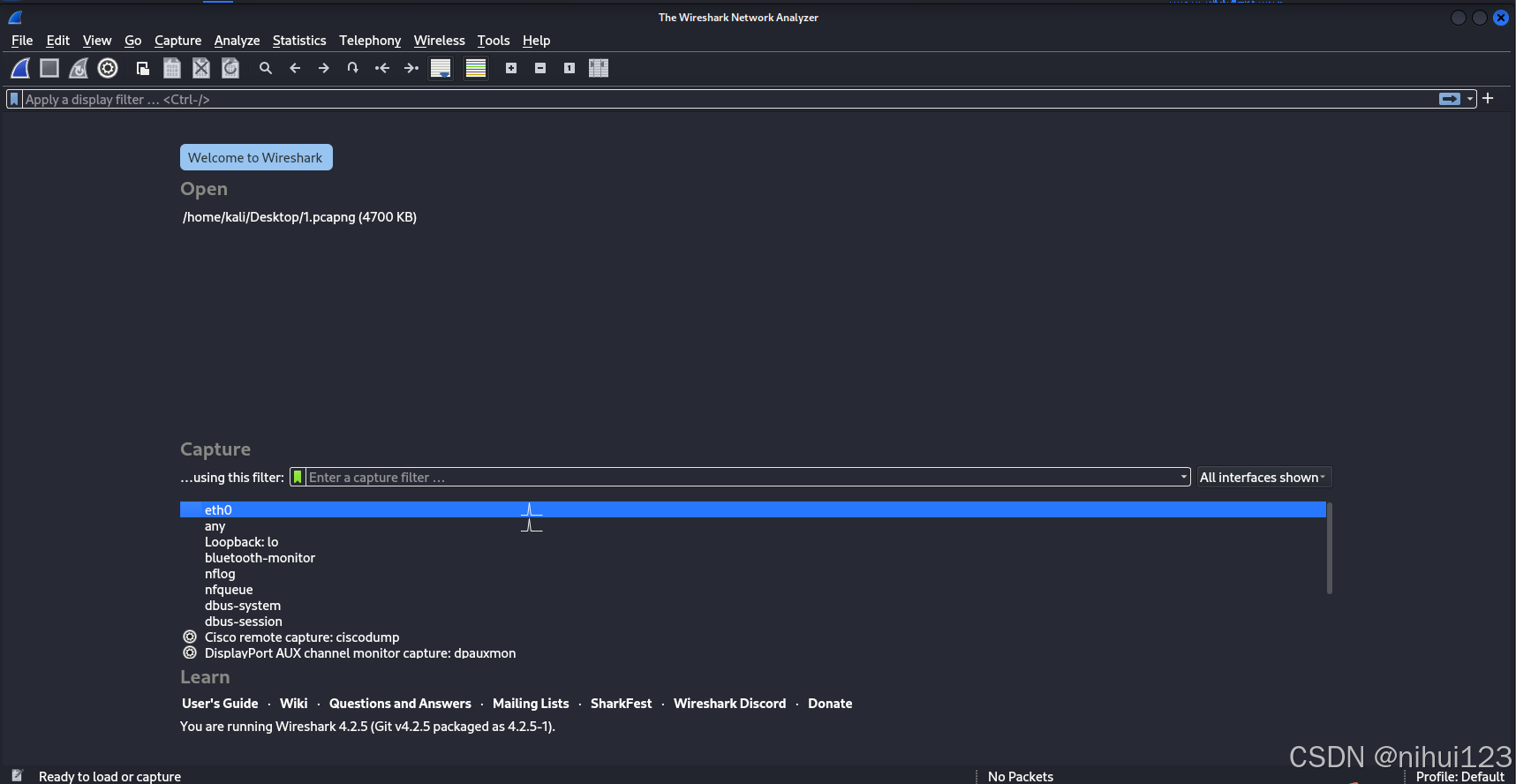Select the any interface
This screenshot has width=1516, height=784.
pos(753,525)
